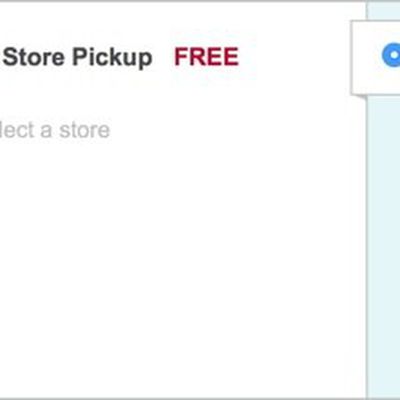Click the white card containing the radio button
The image size is (400, 400).
coord(375,58)
